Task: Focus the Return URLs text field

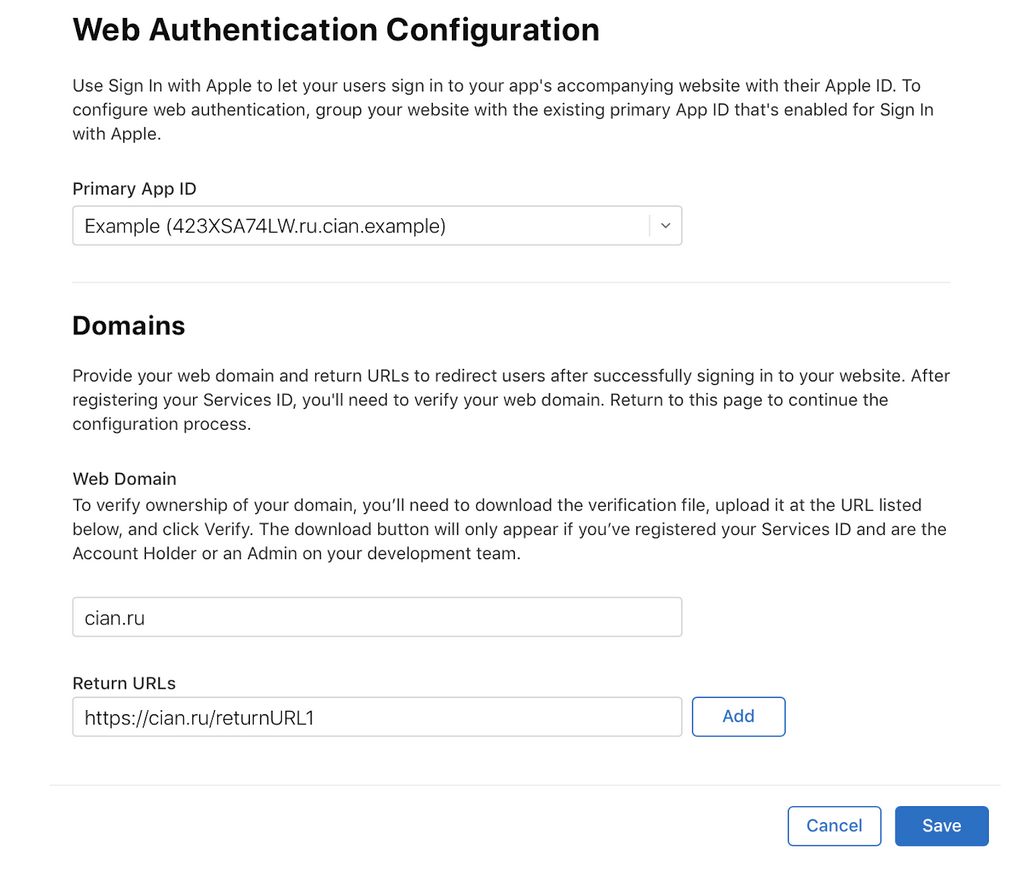Action: [376, 717]
